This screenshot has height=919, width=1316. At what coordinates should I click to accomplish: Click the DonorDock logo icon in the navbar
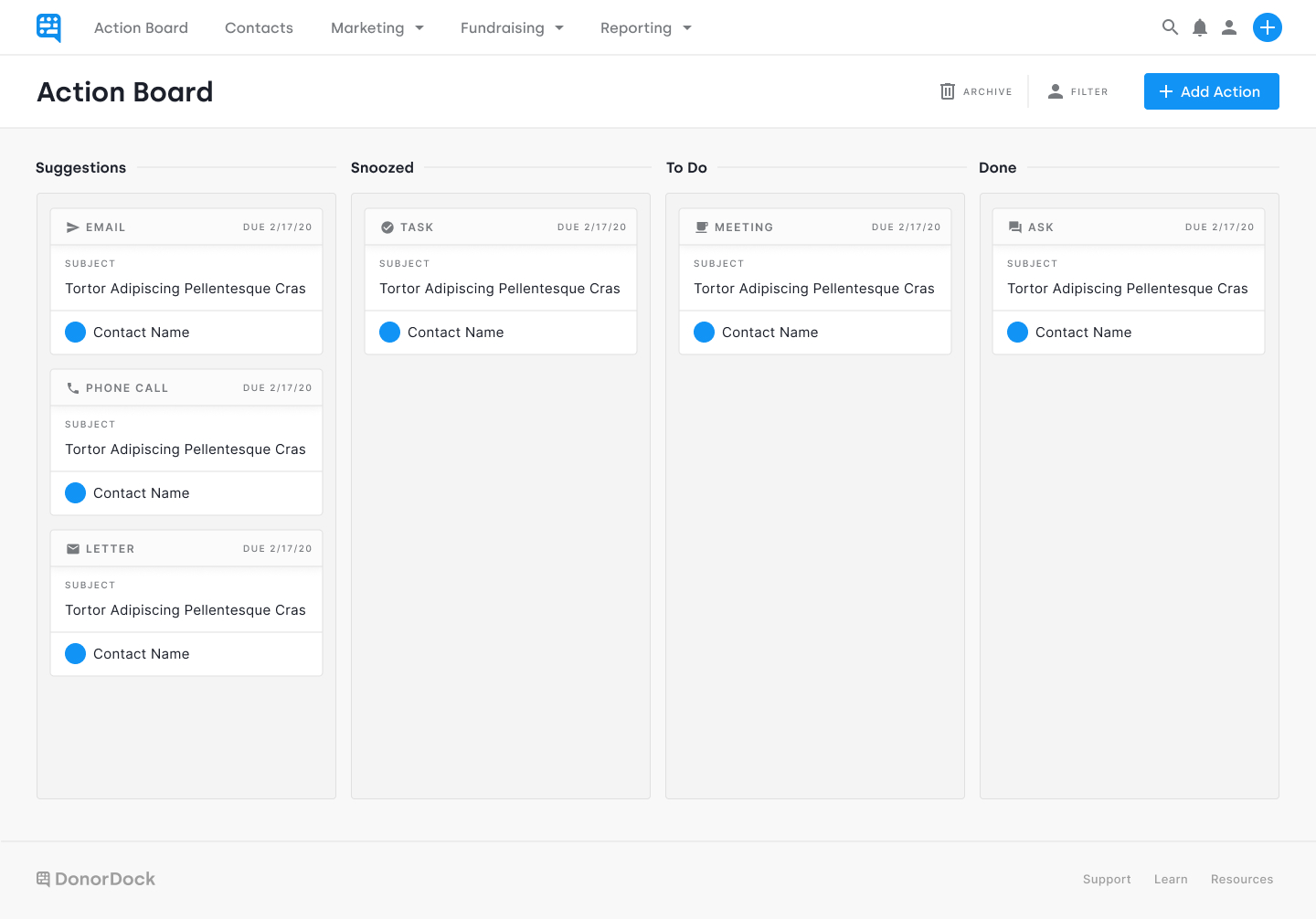coord(48,27)
